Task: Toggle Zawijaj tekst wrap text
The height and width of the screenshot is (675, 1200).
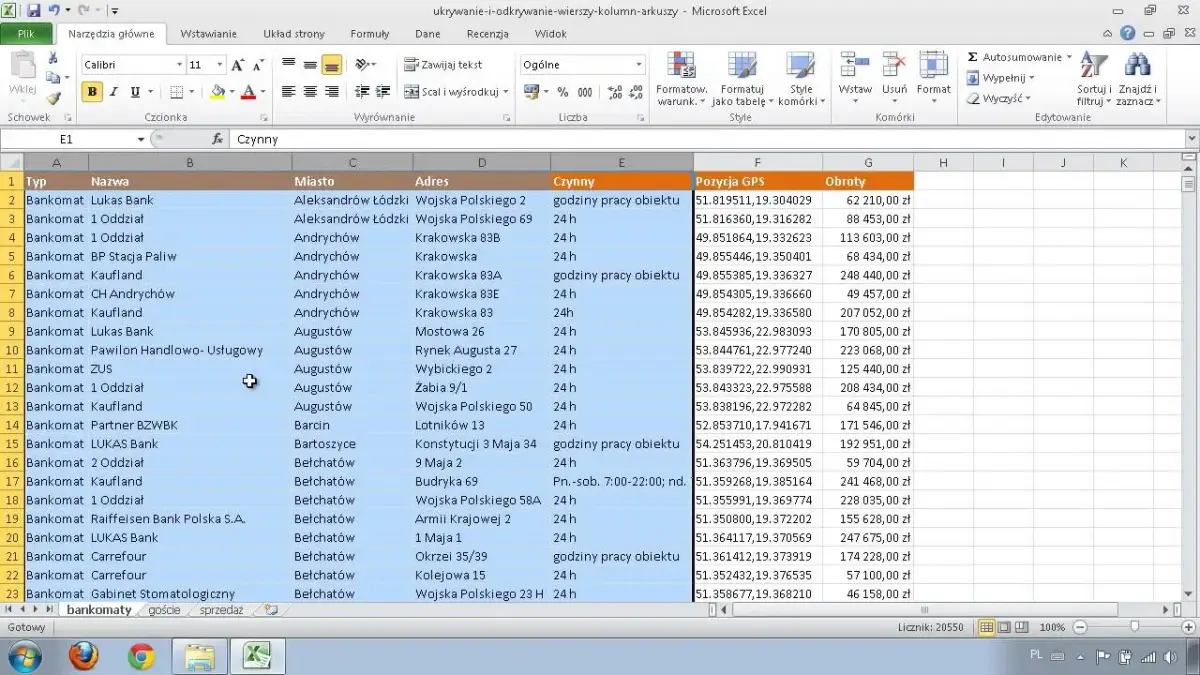Action: [x=443, y=65]
